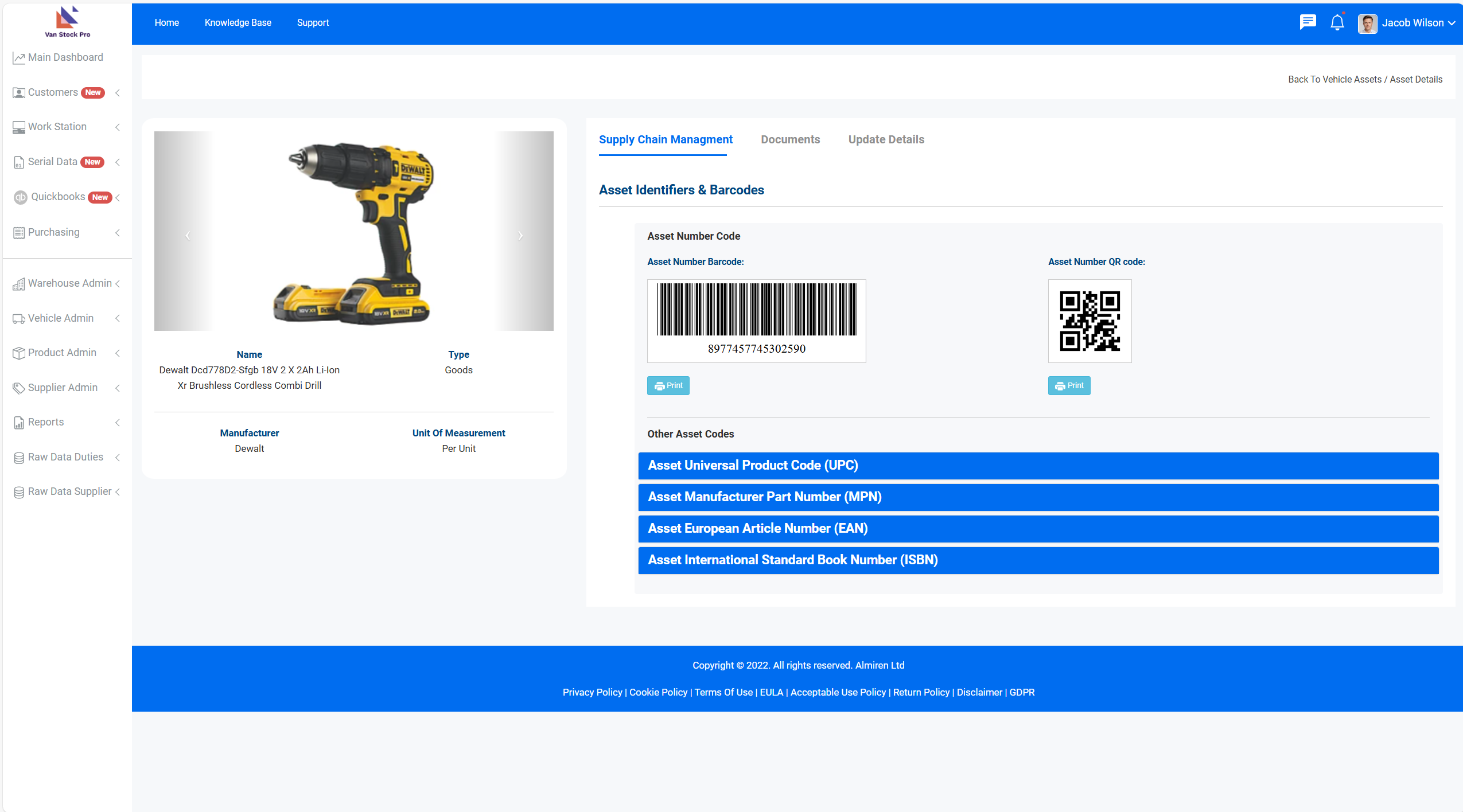The height and width of the screenshot is (812, 1463).
Task: Expand the Warehouse Admin menu chevron
Action: click(x=118, y=284)
